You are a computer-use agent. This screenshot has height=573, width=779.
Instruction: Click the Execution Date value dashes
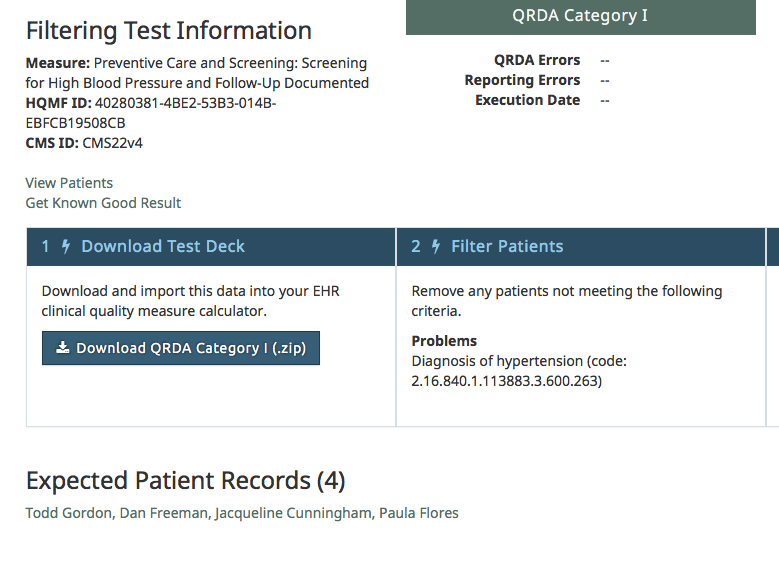point(605,100)
